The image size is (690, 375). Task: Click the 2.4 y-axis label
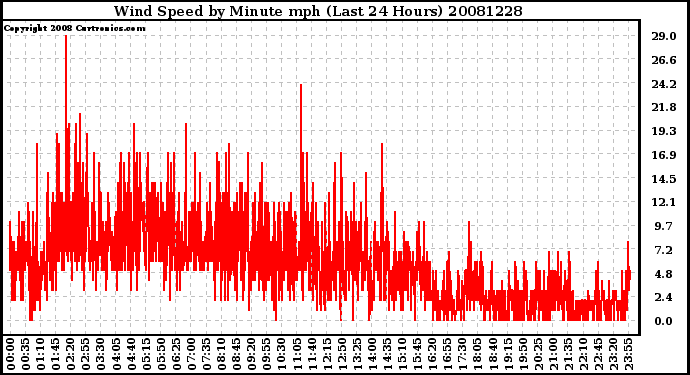click(664, 298)
